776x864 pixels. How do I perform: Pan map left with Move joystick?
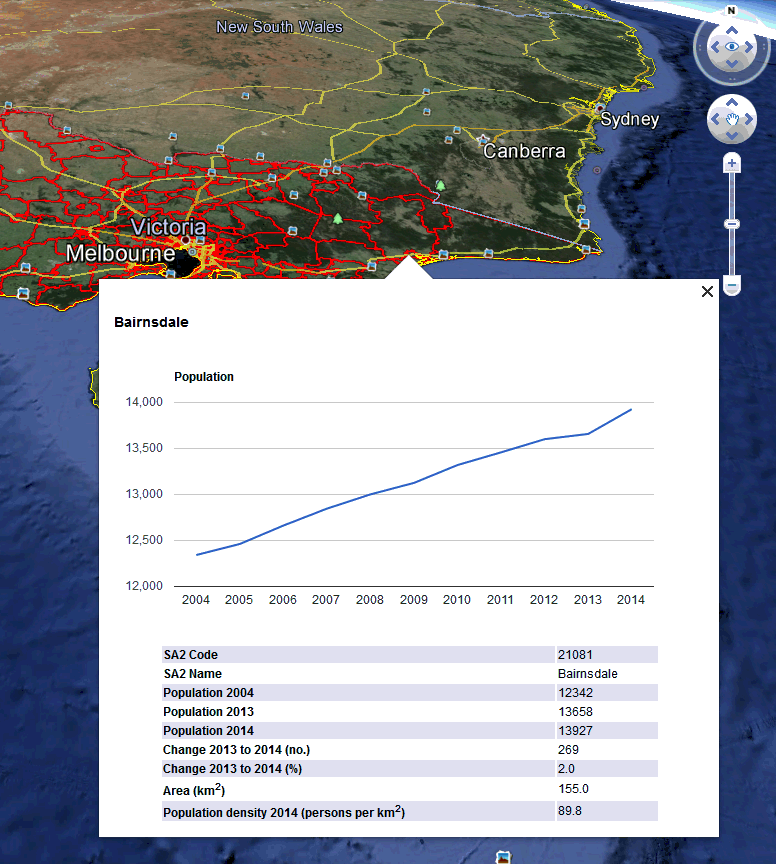[714, 120]
